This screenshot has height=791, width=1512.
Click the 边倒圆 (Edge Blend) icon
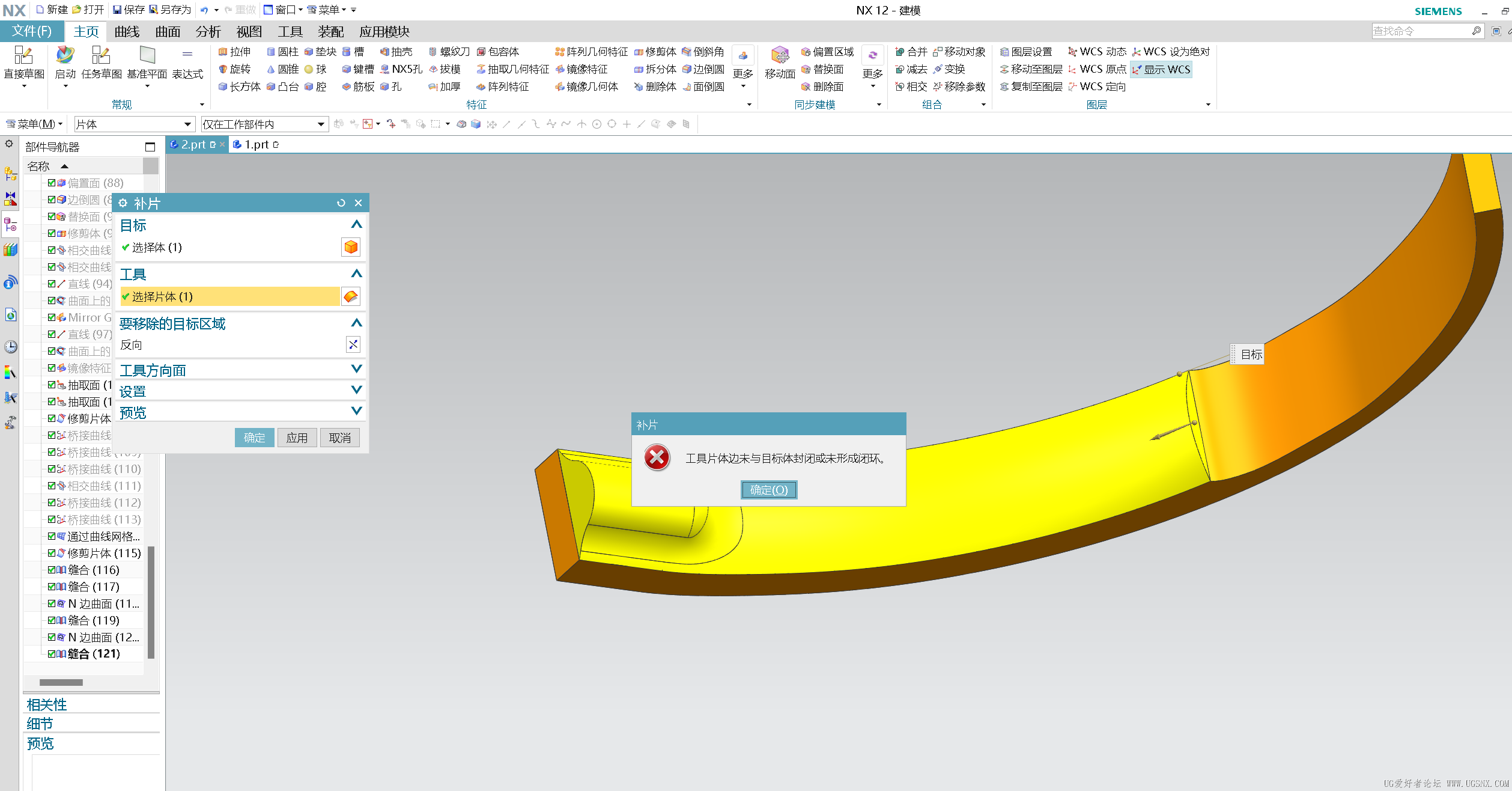pos(687,69)
